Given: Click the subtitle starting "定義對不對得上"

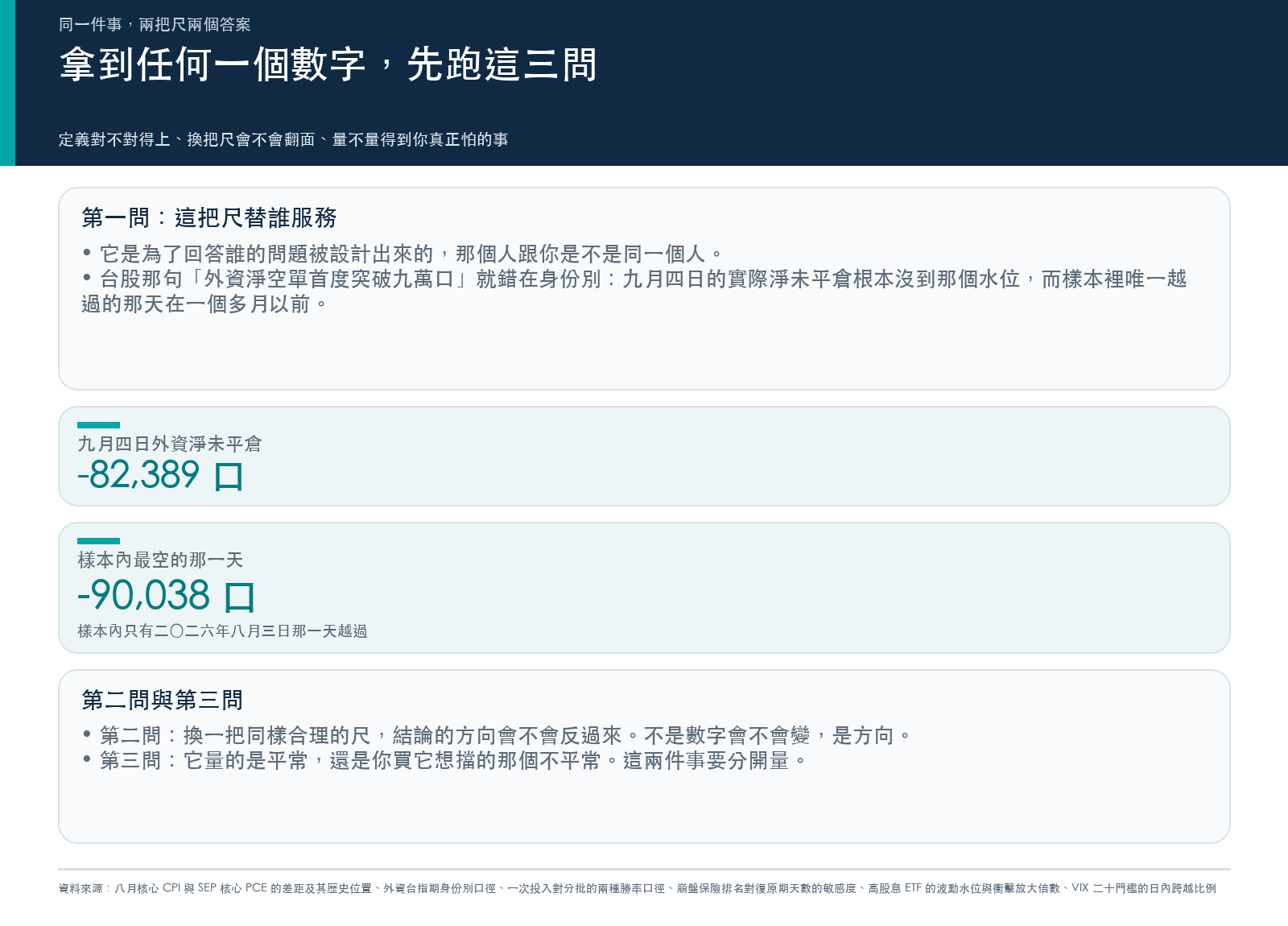Looking at the screenshot, I should (283, 140).
